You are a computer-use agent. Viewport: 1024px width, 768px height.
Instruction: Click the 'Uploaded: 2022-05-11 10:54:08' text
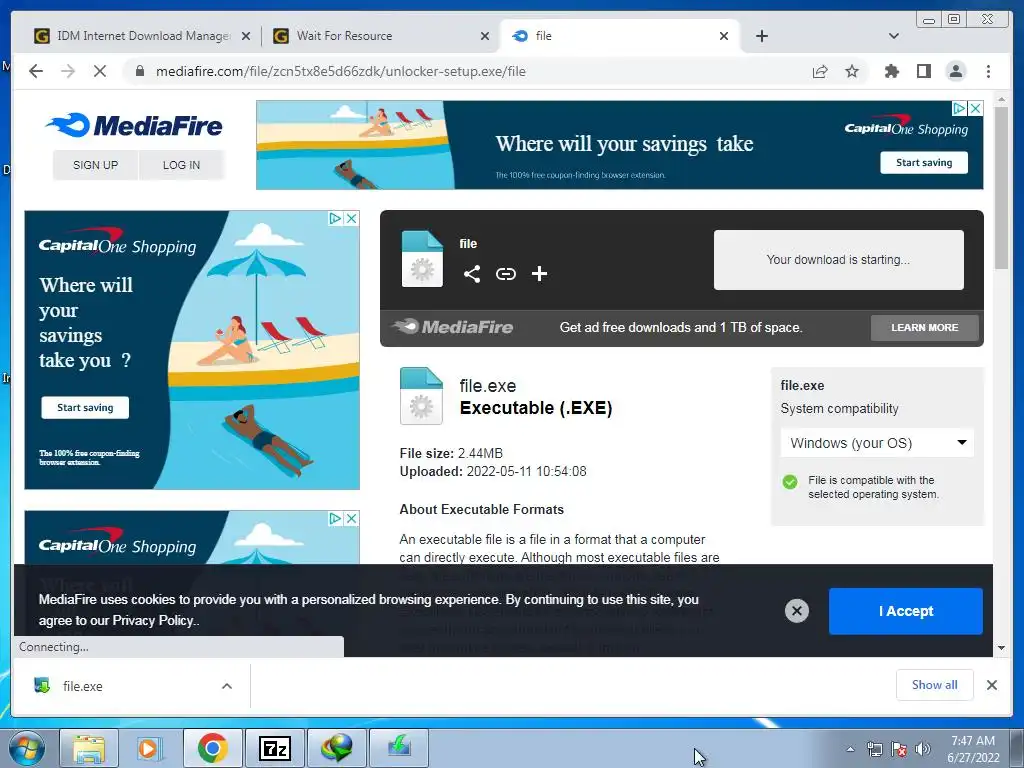pos(493,472)
